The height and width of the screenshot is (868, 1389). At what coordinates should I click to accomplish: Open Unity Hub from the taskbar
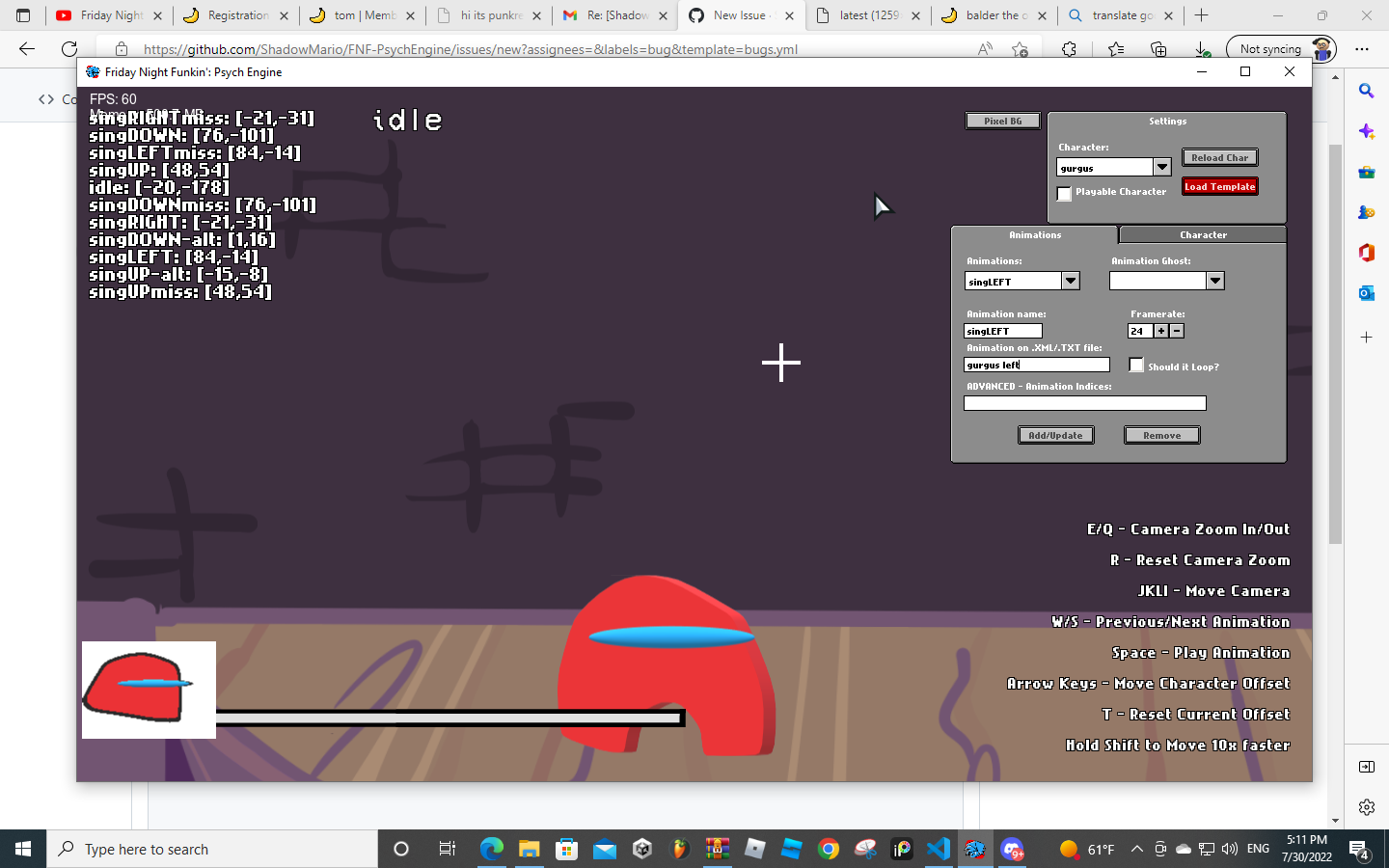(641, 849)
